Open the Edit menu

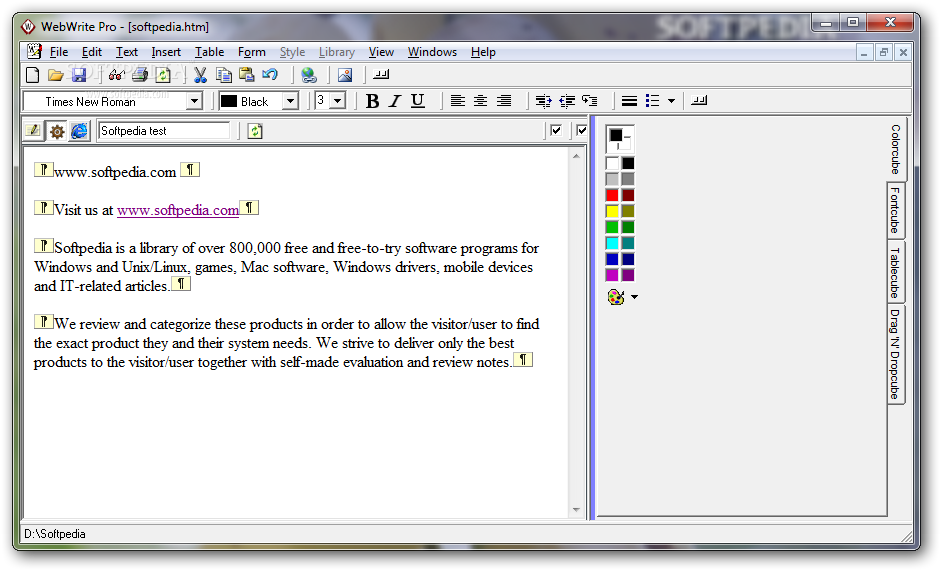92,52
